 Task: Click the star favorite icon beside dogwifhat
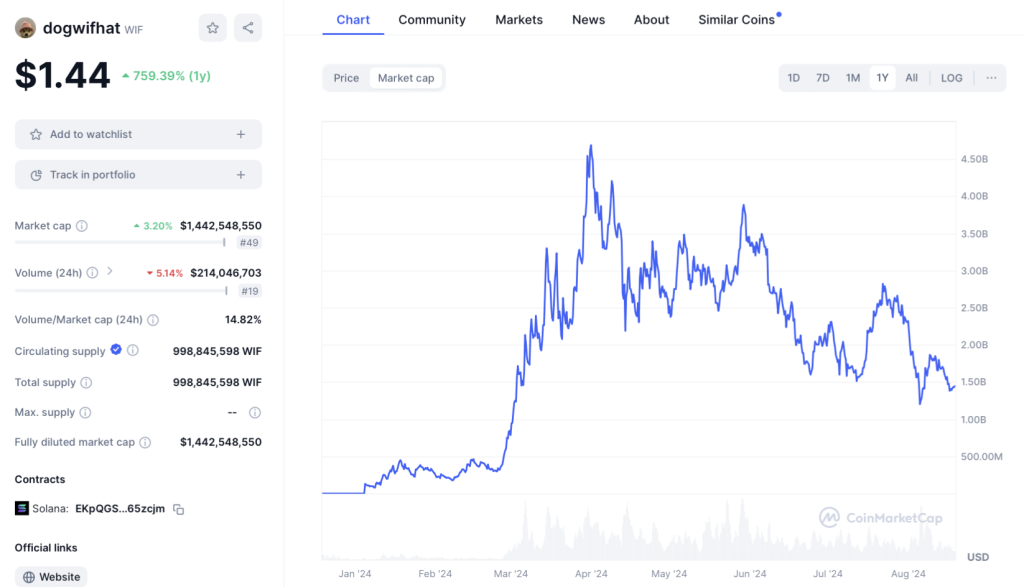[x=212, y=28]
